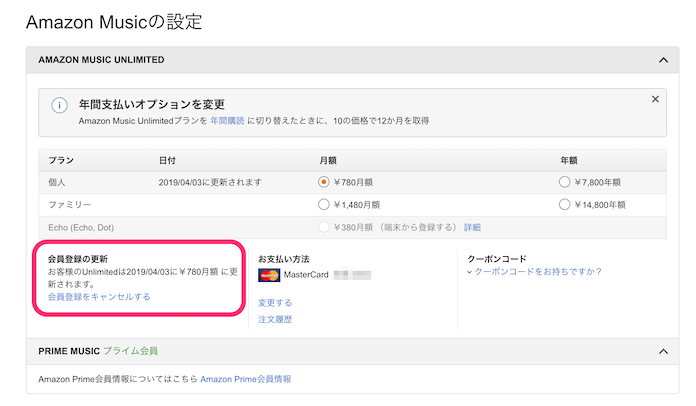Open the 注文履歴 order history link
Image resolution: width=696 pixels, height=406 pixels.
pyautogui.click(x=275, y=319)
